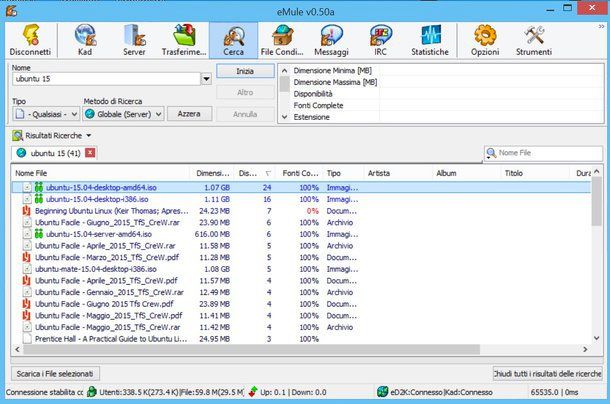Open Metodo di Ricerca Globale (Server) dropdown

point(124,114)
